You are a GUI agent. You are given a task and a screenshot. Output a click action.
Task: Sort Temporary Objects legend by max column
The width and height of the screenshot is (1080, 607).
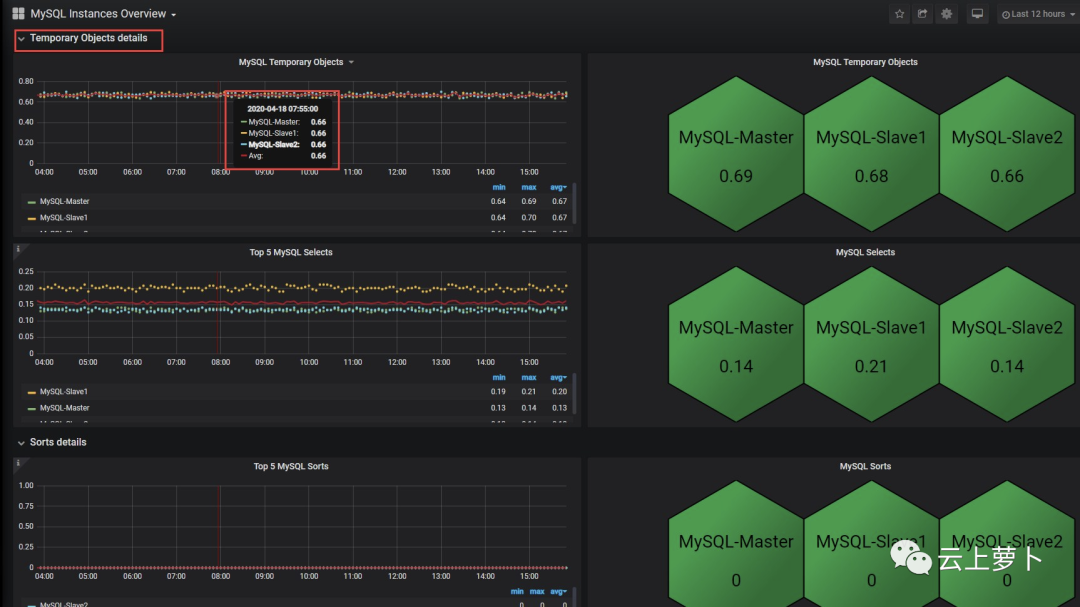click(528, 187)
